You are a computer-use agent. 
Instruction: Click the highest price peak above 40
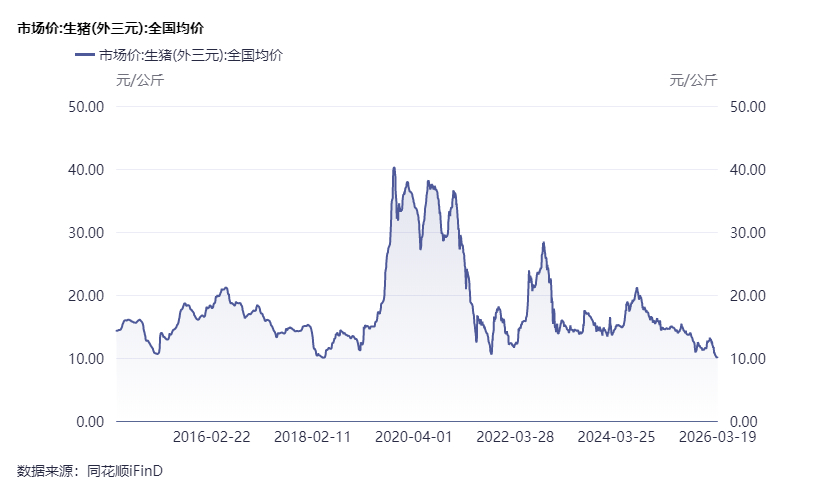click(394, 168)
